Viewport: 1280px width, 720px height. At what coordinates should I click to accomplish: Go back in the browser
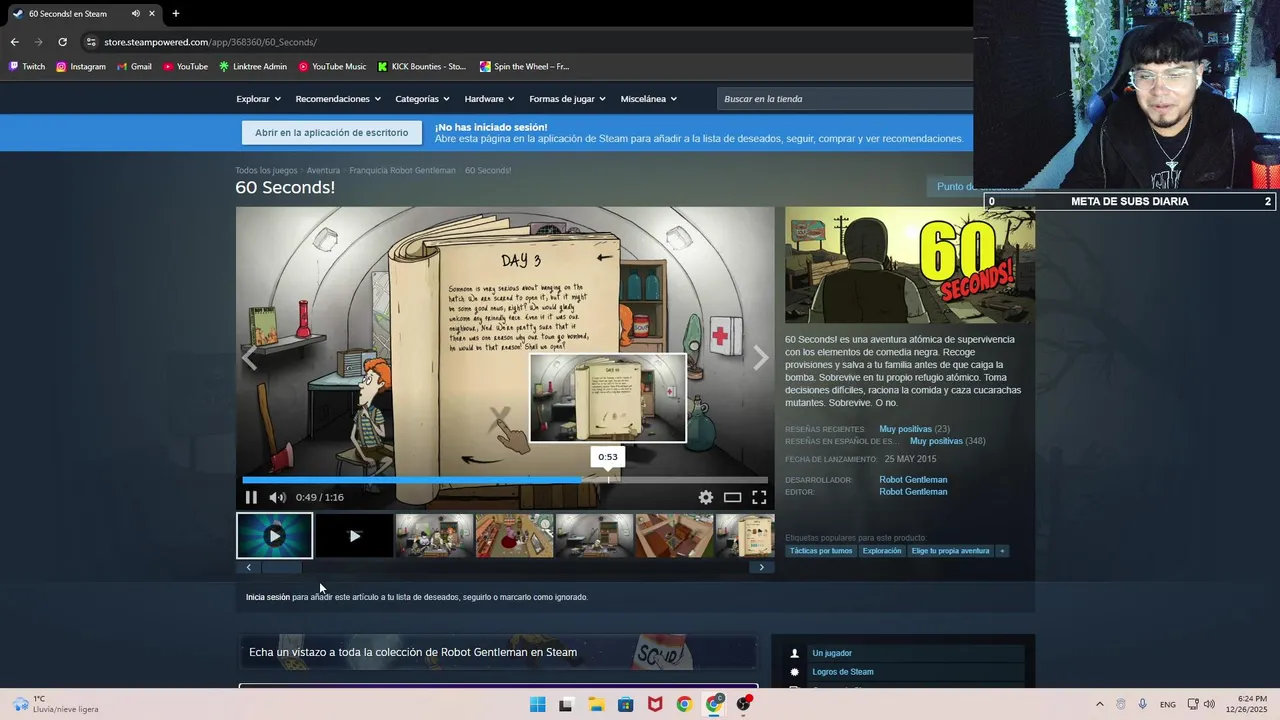pos(14,42)
